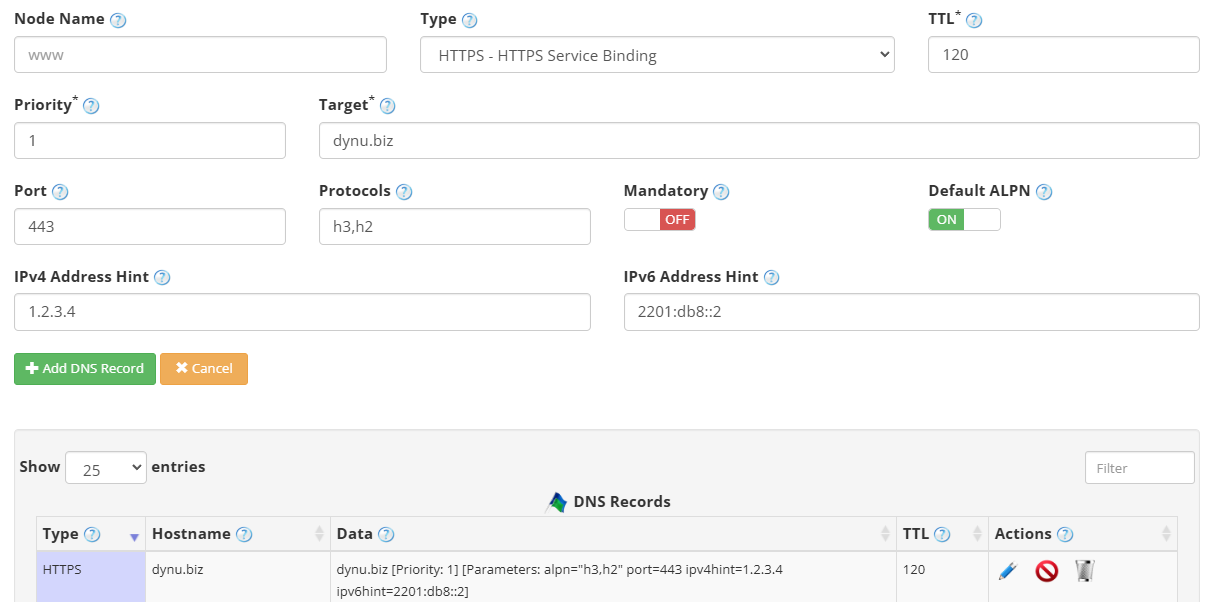The width and height of the screenshot is (1209, 602).
Task: Open the record Type dropdown
Action: [656, 54]
